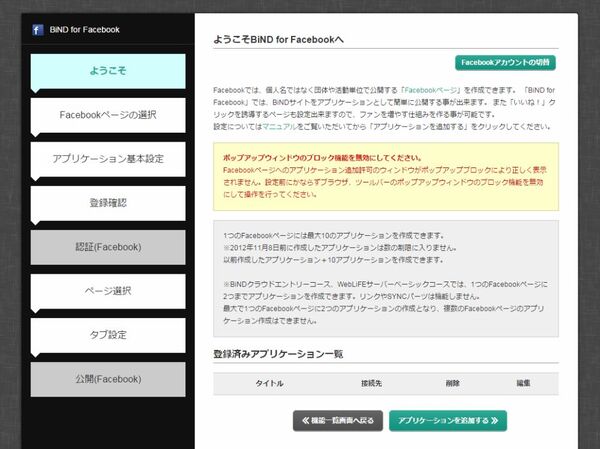
Task: Select the 登録確認 step
Action: (x=108, y=203)
